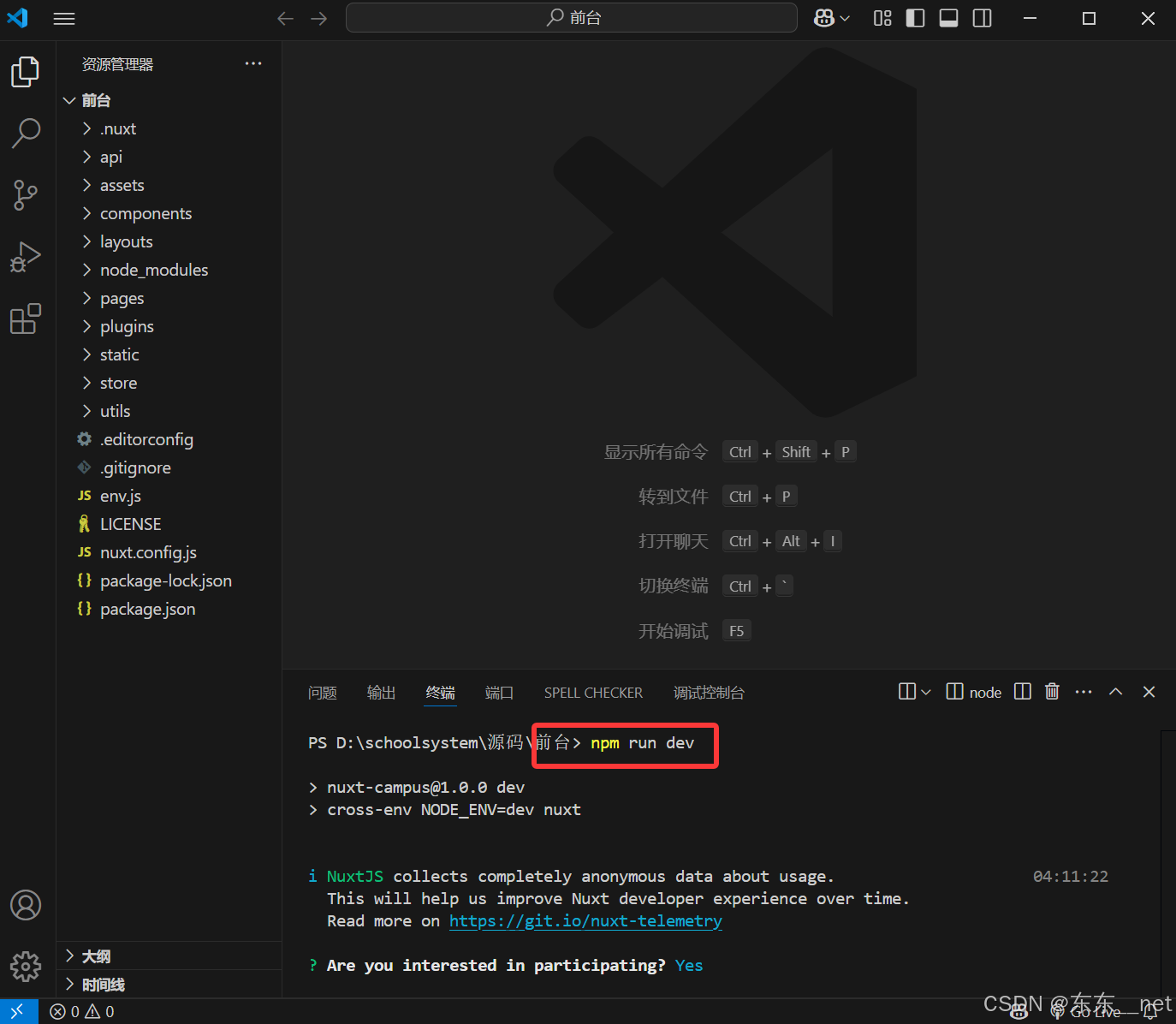1176x1024 pixels.
Task: Open the package.json file
Action: click(169, 609)
